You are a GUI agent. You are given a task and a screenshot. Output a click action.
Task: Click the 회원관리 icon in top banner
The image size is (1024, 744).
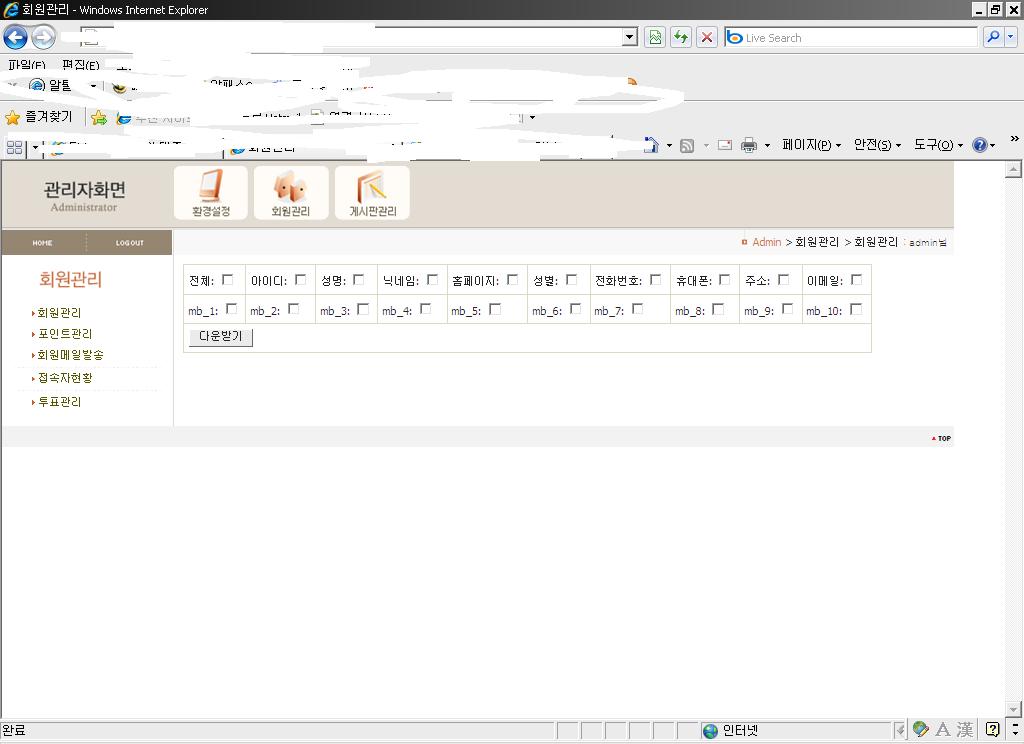[x=291, y=192]
